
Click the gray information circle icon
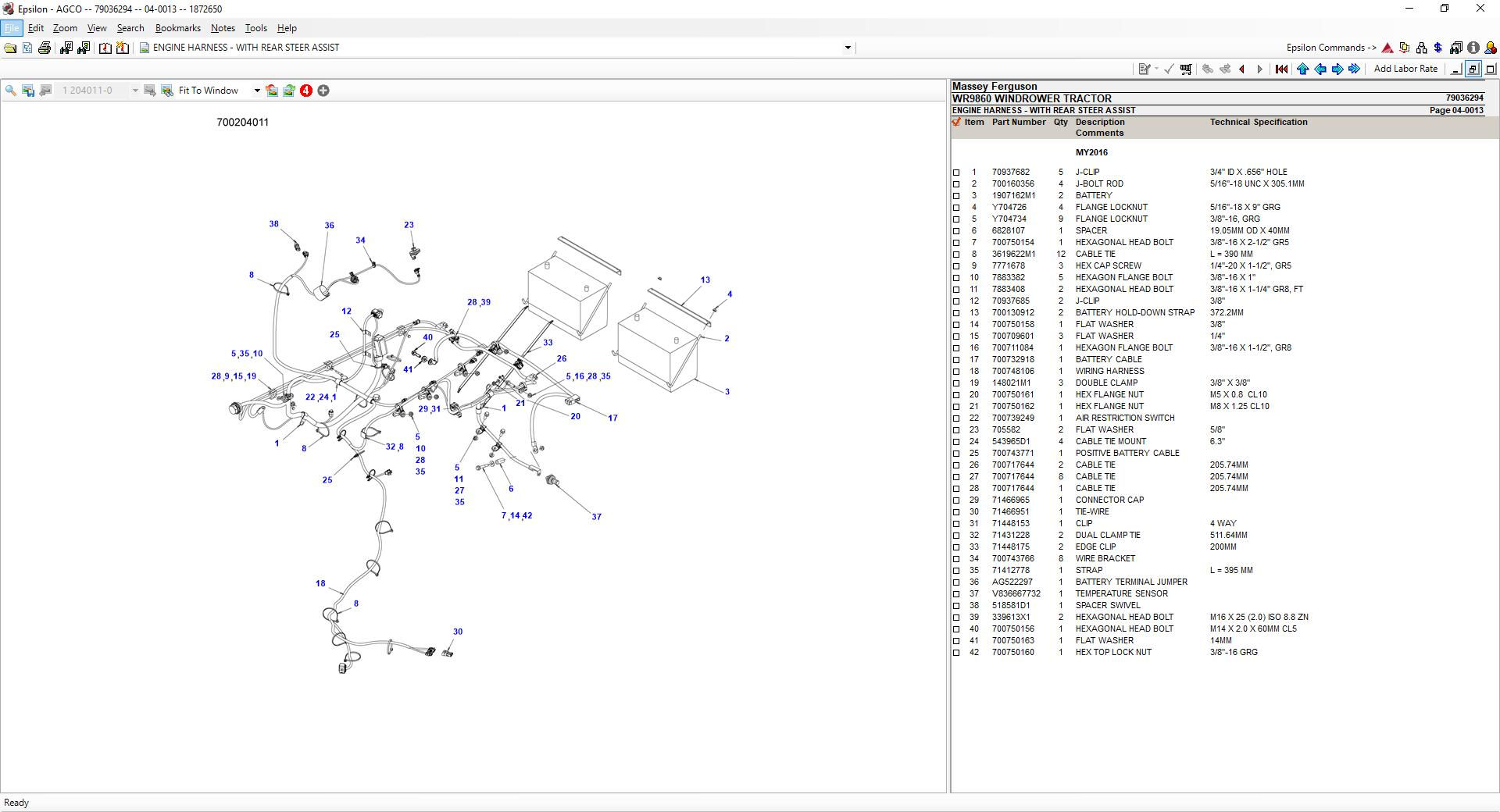[x=1473, y=48]
